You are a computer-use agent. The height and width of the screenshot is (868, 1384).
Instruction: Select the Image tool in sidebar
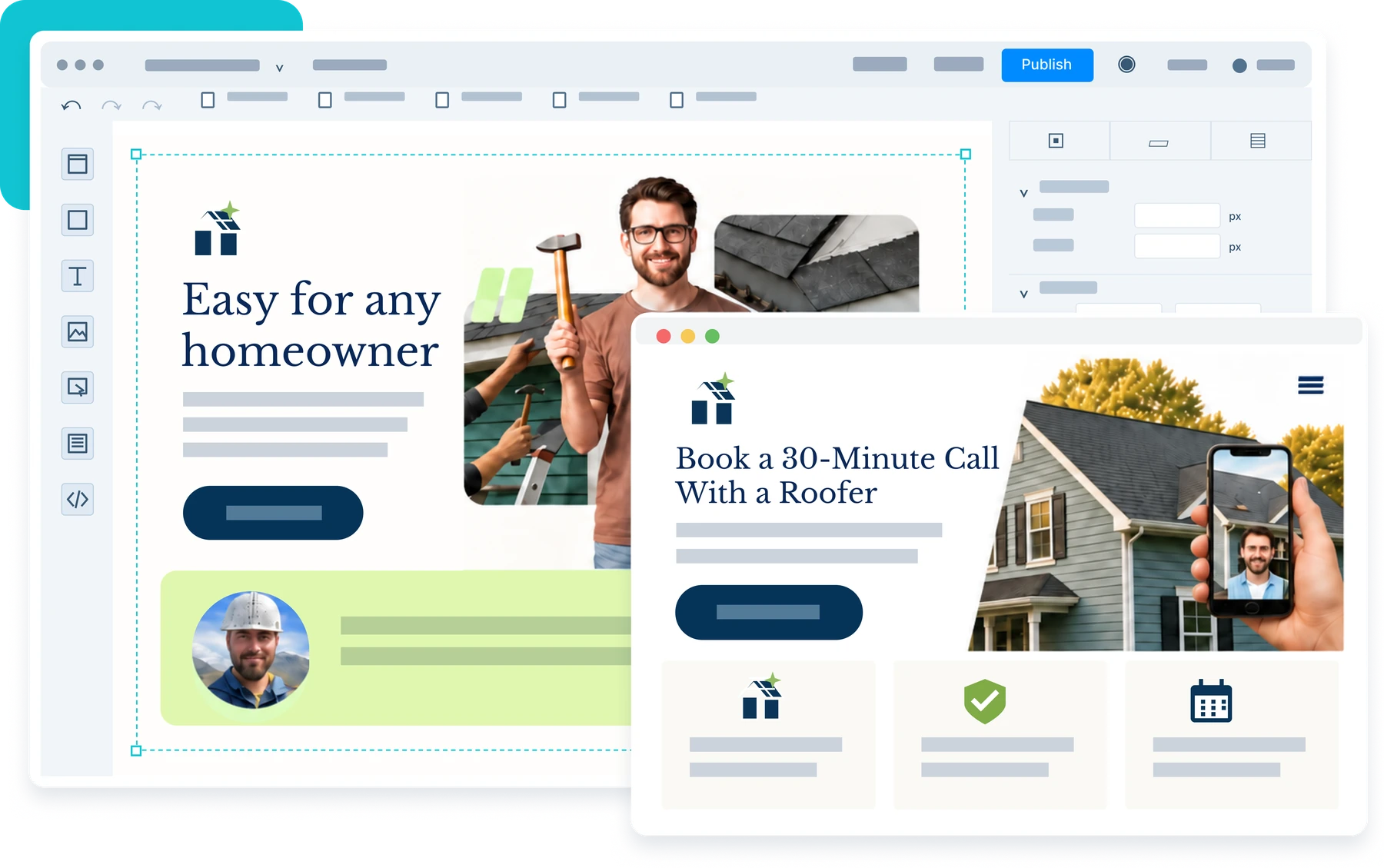pyautogui.click(x=78, y=332)
